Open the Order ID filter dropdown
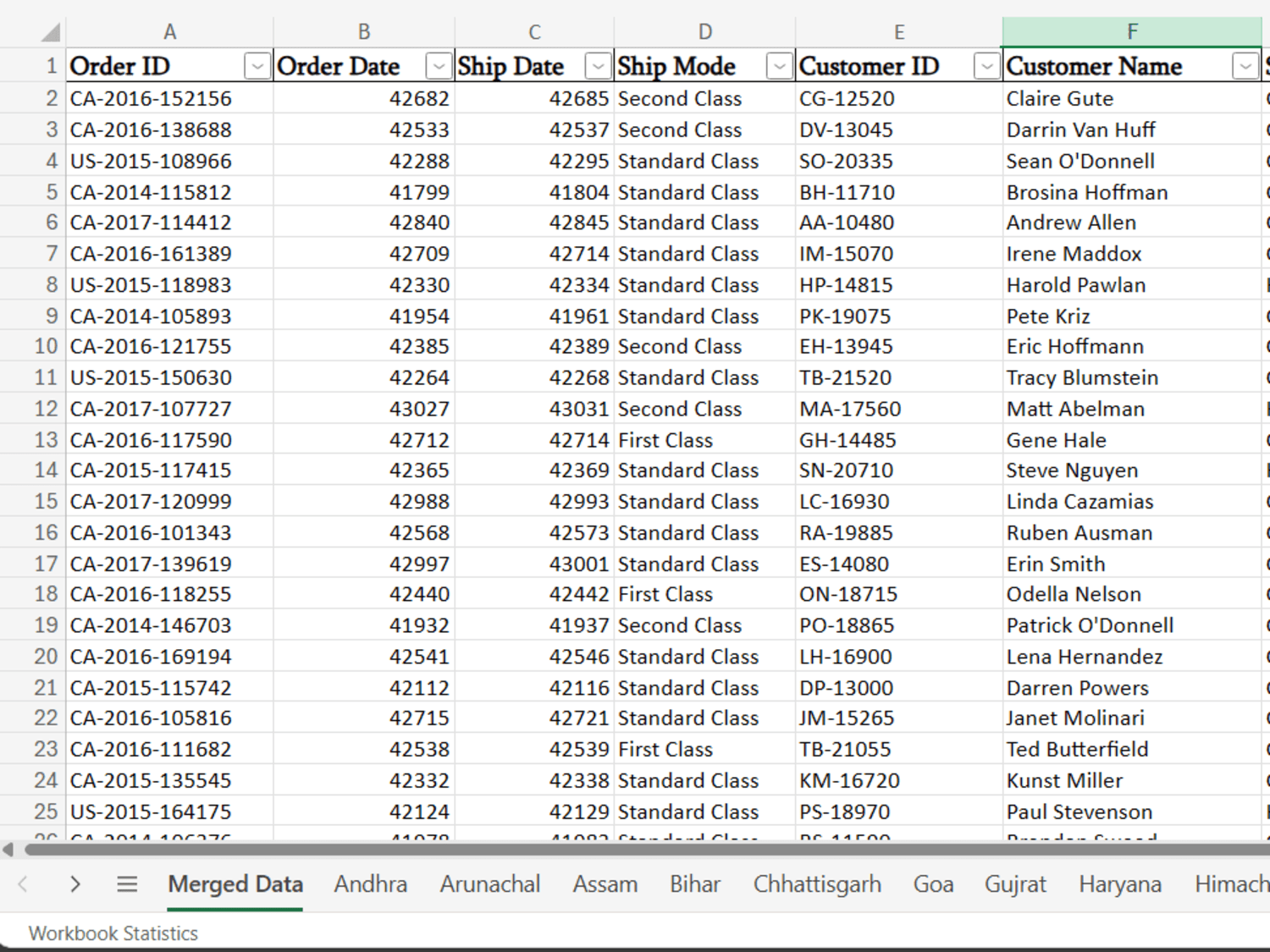The width and height of the screenshot is (1270, 952). [257, 66]
